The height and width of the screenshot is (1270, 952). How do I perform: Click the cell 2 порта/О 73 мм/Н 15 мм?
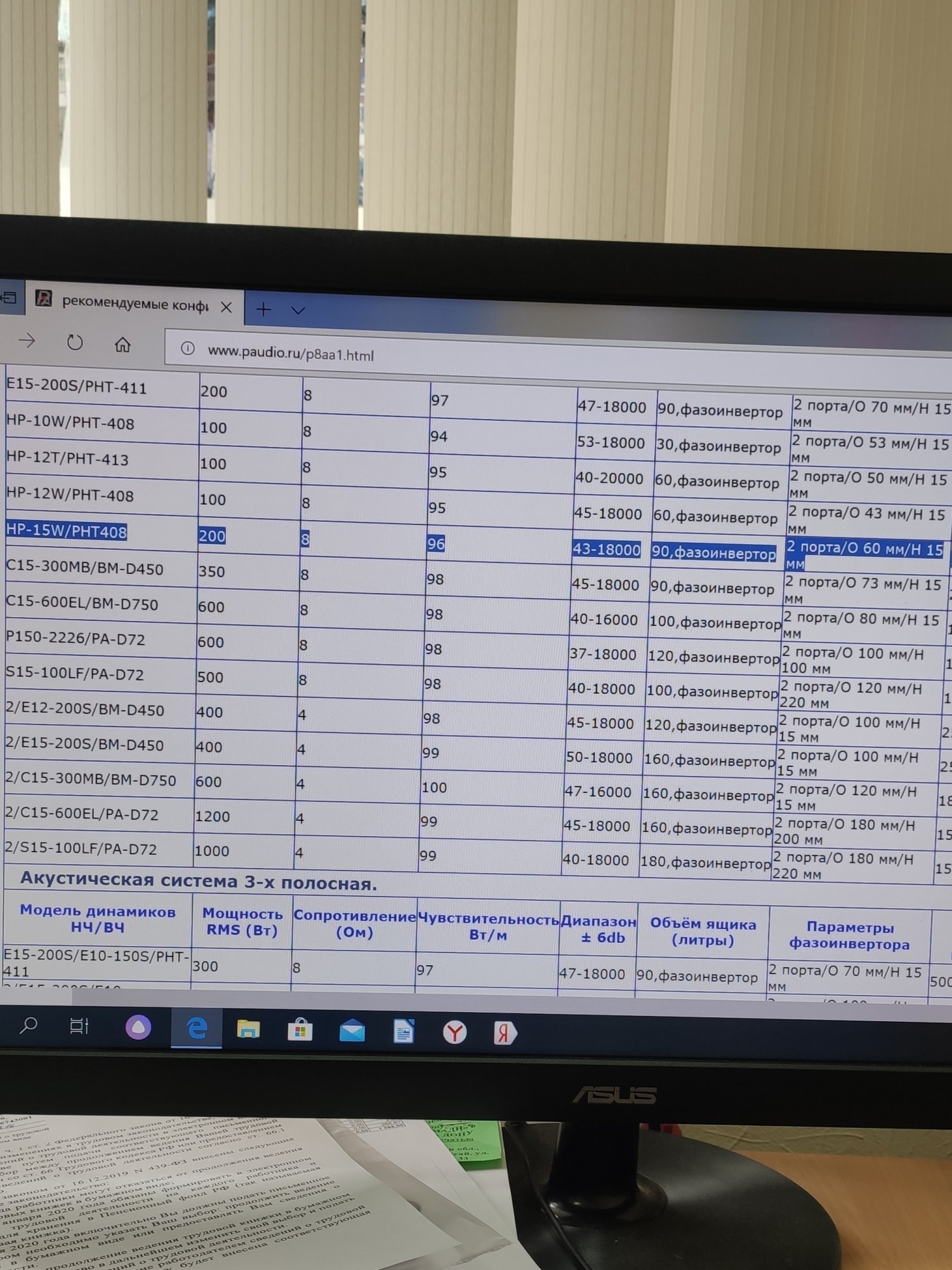click(863, 591)
